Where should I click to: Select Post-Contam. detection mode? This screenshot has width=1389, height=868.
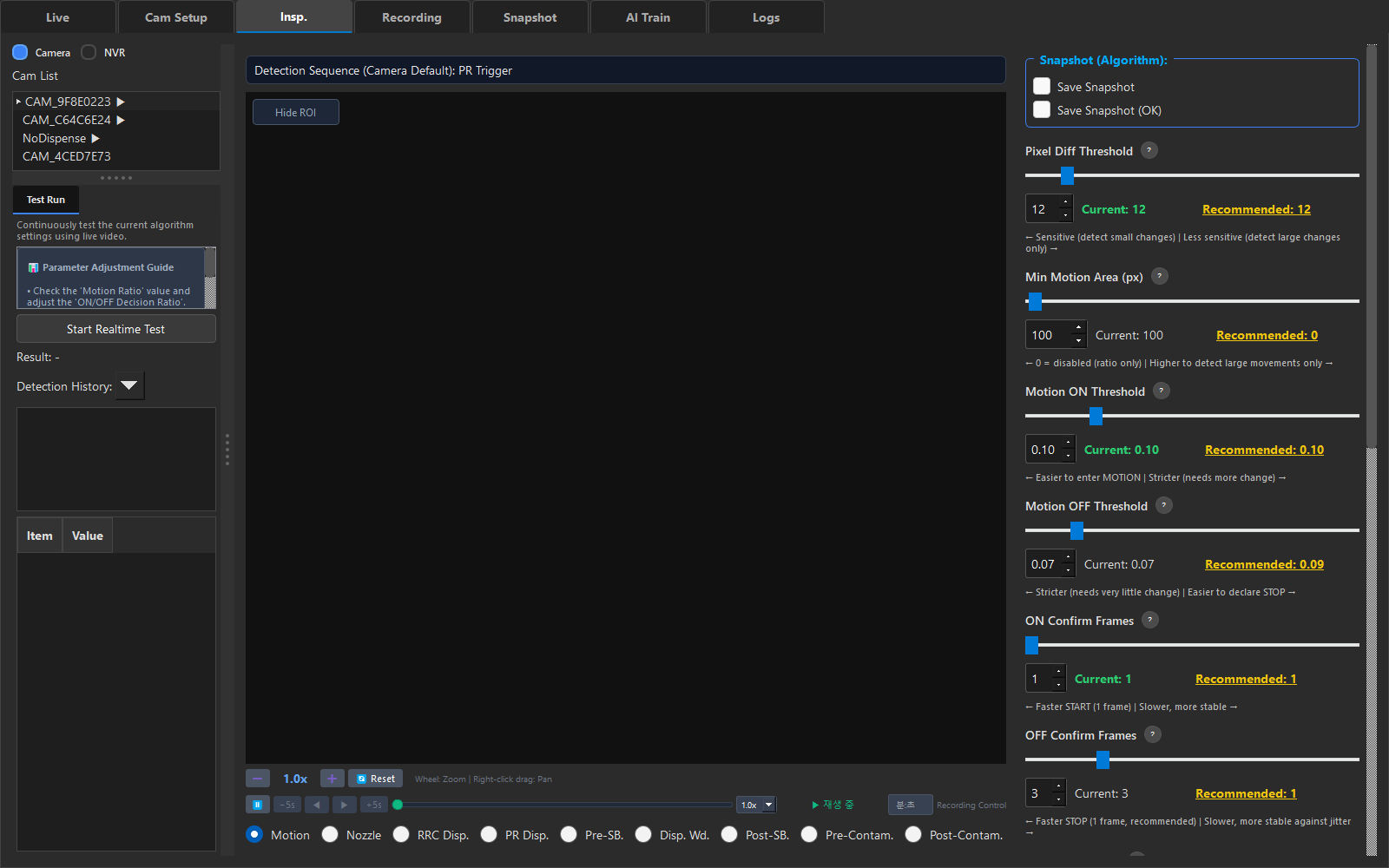point(913,834)
